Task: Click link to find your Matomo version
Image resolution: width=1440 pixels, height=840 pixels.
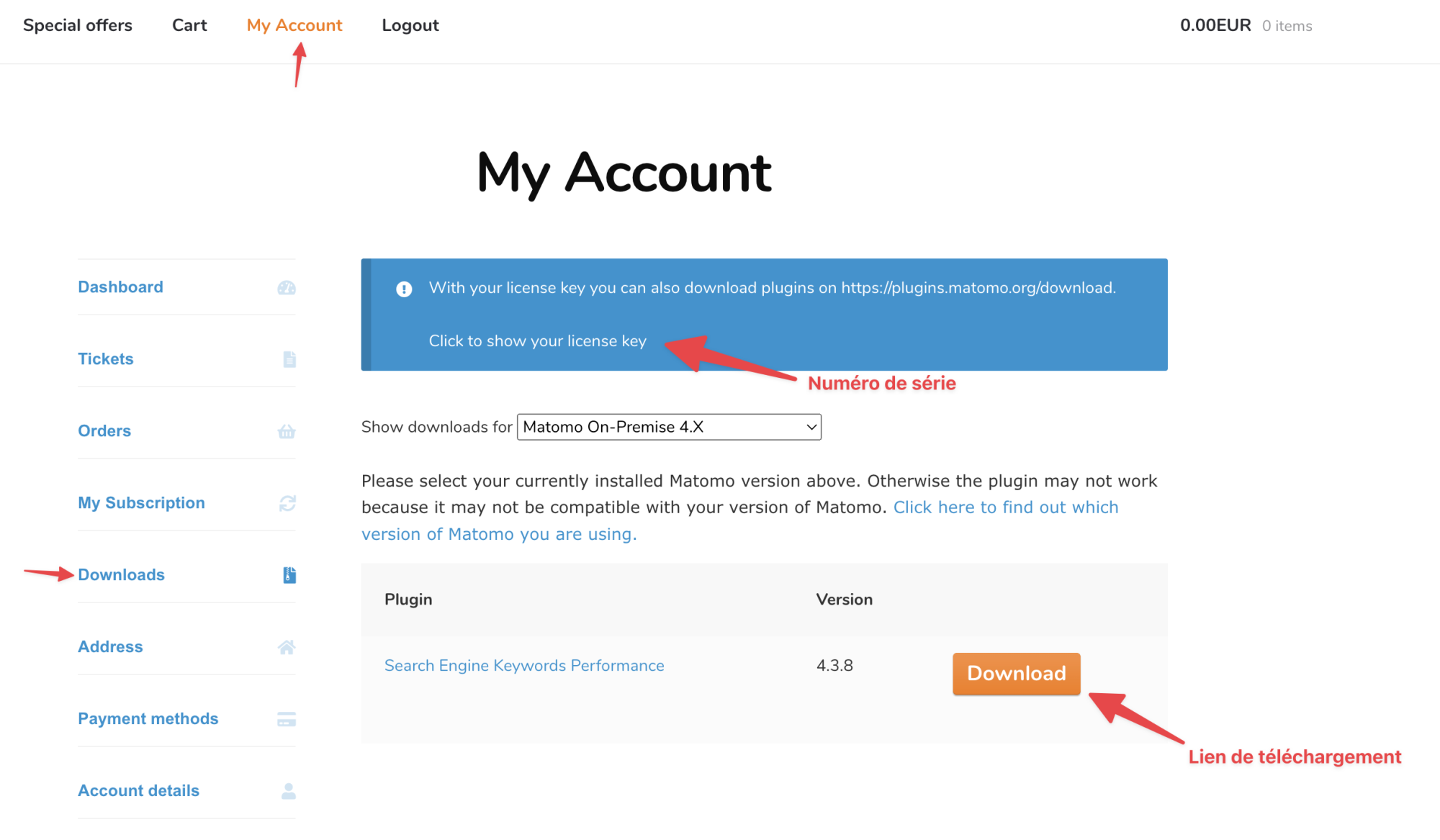Action: point(1005,508)
